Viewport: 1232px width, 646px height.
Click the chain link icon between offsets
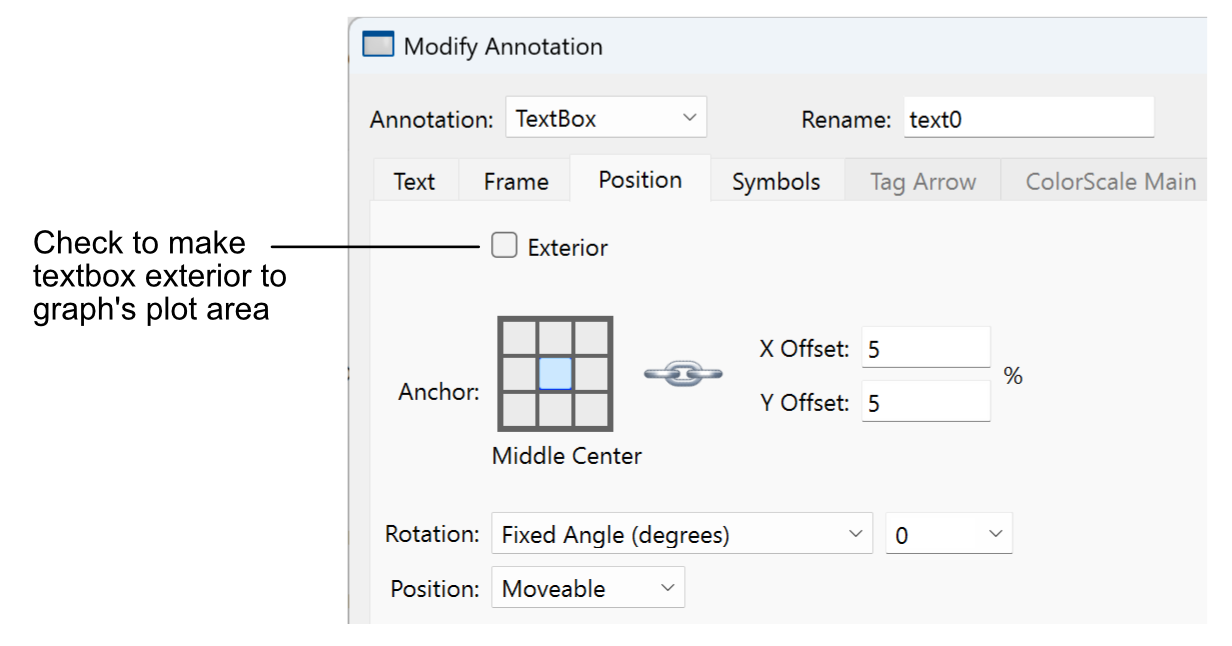[x=683, y=373]
